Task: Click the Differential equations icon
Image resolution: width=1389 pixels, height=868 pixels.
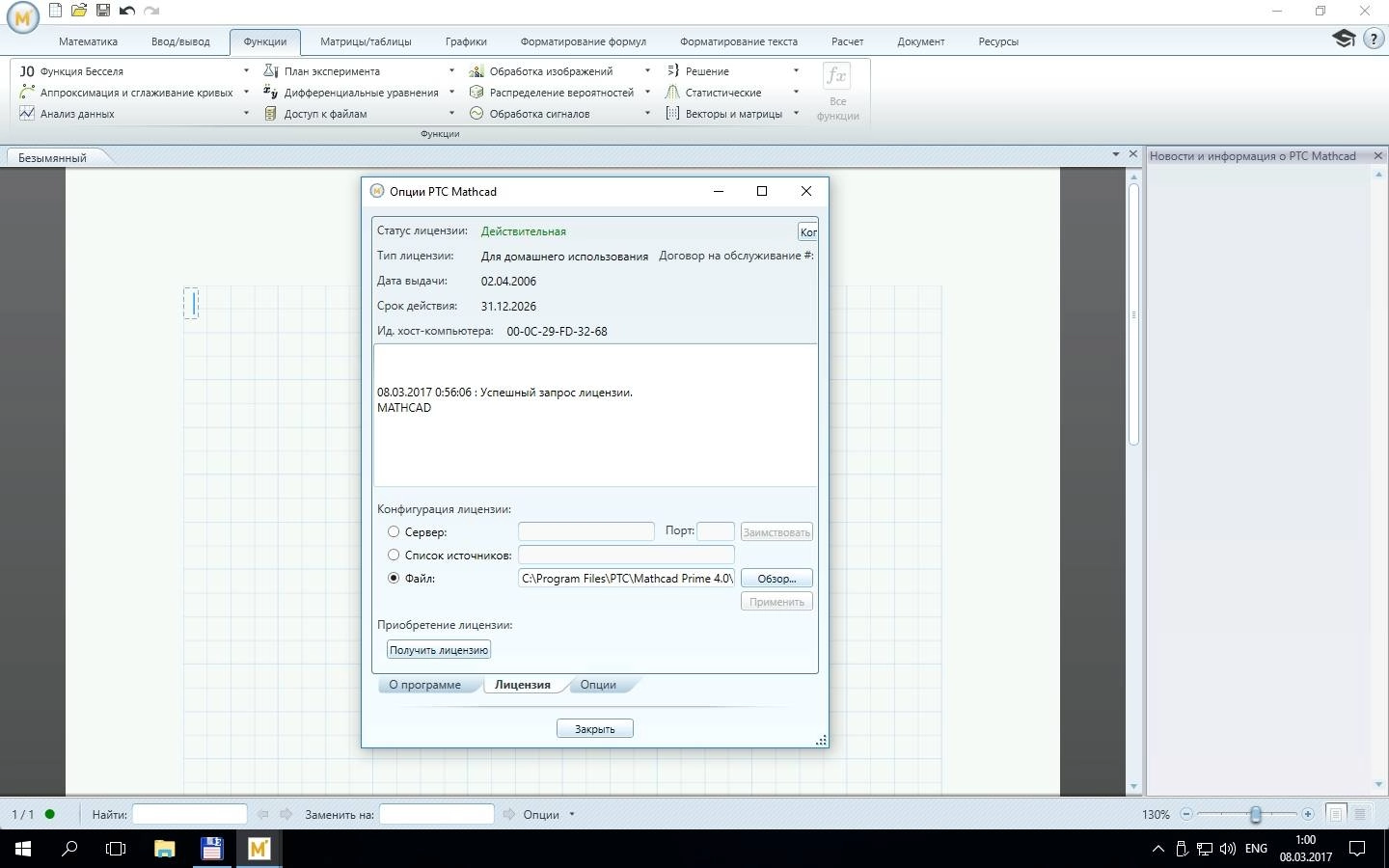Action: coord(271,92)
